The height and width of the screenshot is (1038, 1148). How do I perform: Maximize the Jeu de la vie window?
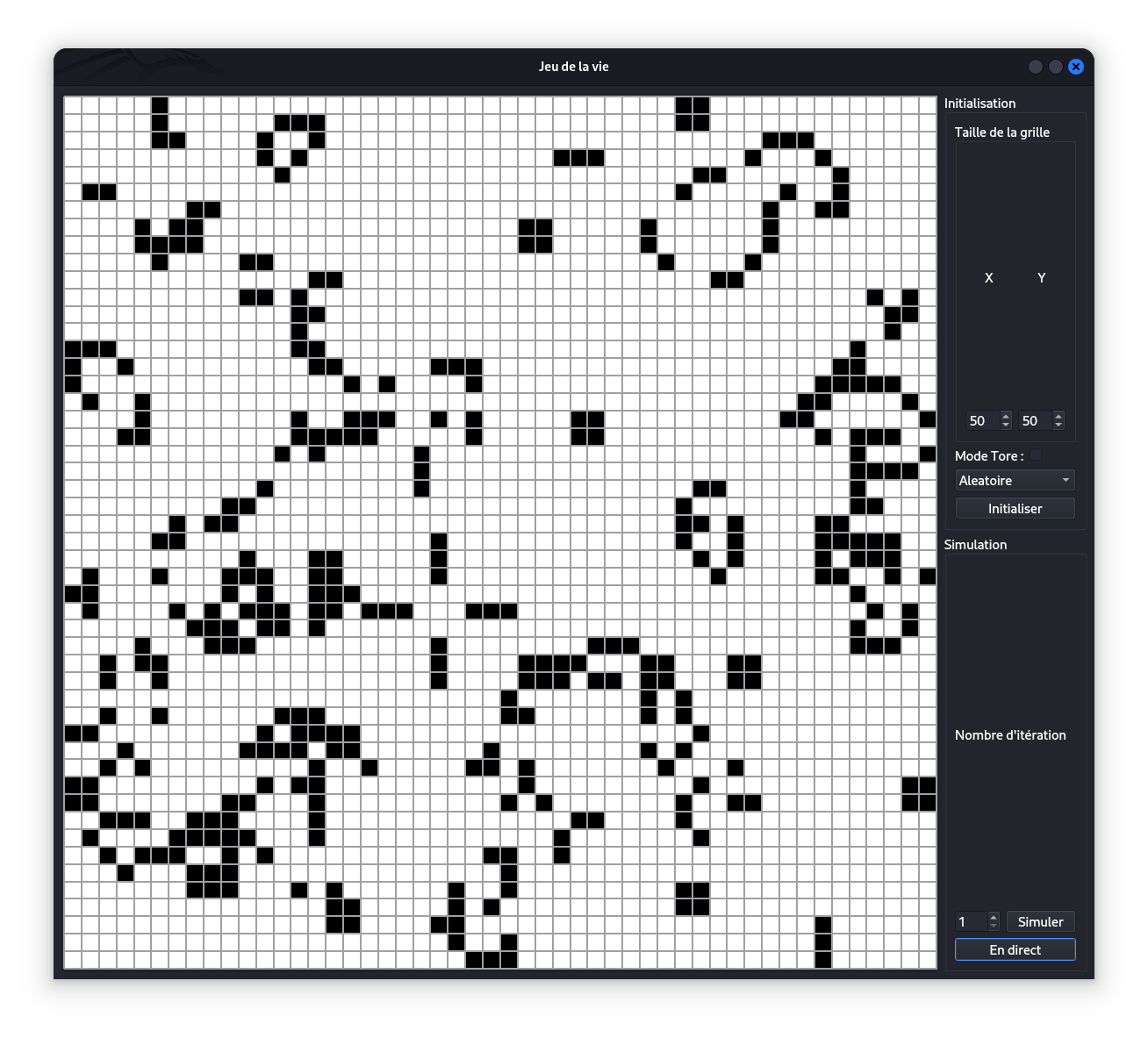point(1056,67)
